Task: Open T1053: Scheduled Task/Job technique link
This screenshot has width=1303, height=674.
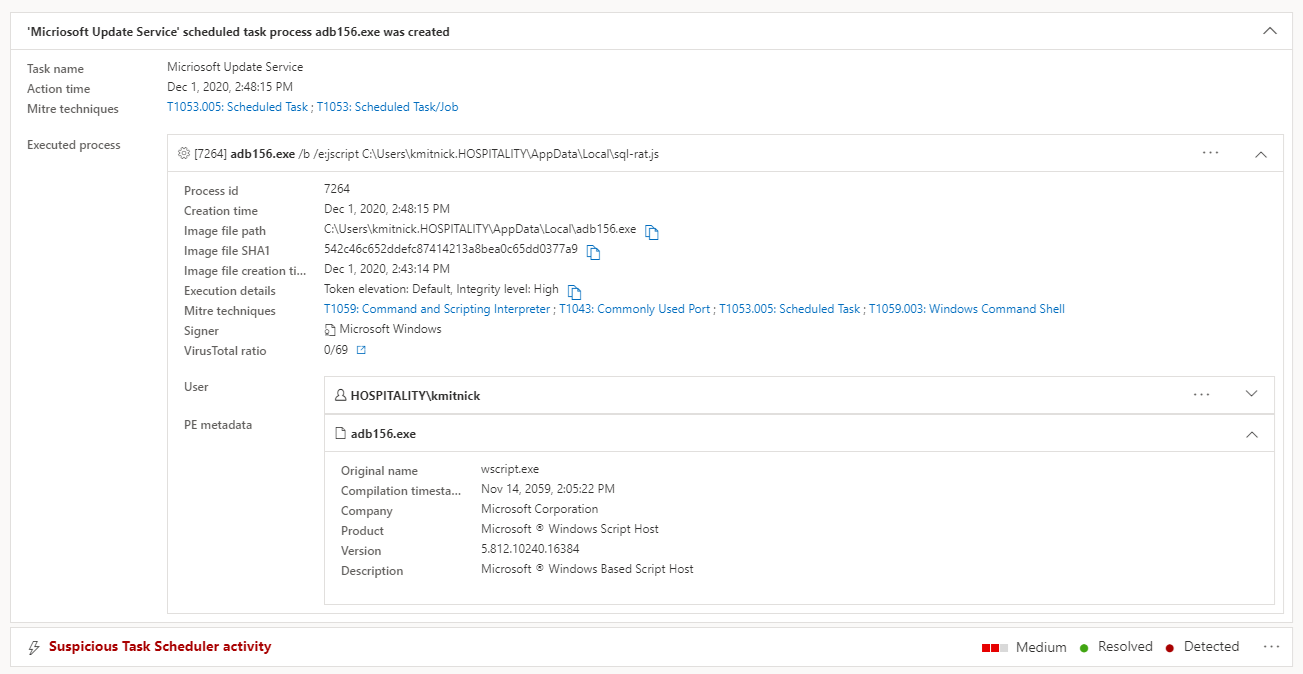Action: (387, 107)
